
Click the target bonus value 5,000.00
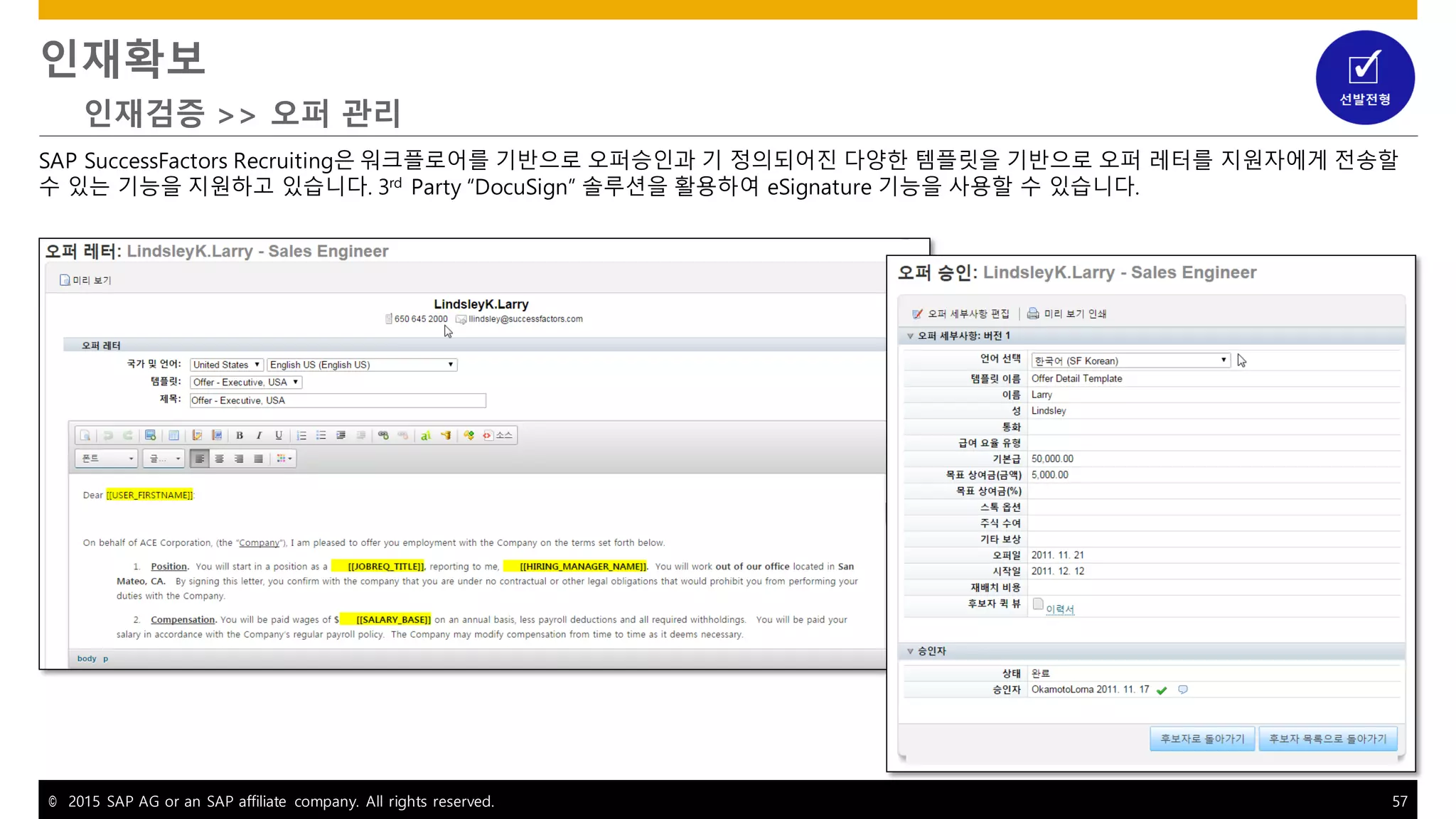(x=1049, y=476)
